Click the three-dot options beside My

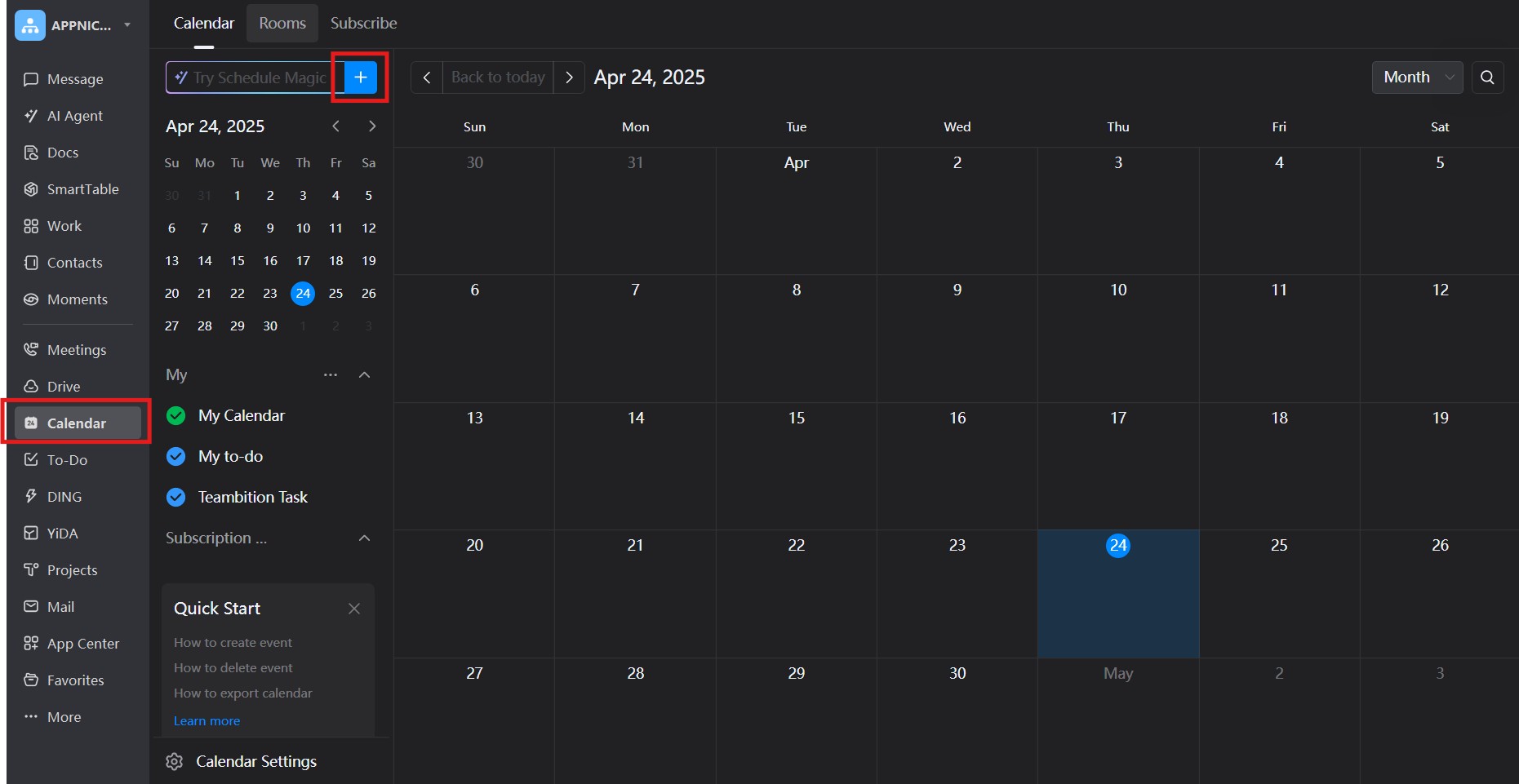click(330, 375)
